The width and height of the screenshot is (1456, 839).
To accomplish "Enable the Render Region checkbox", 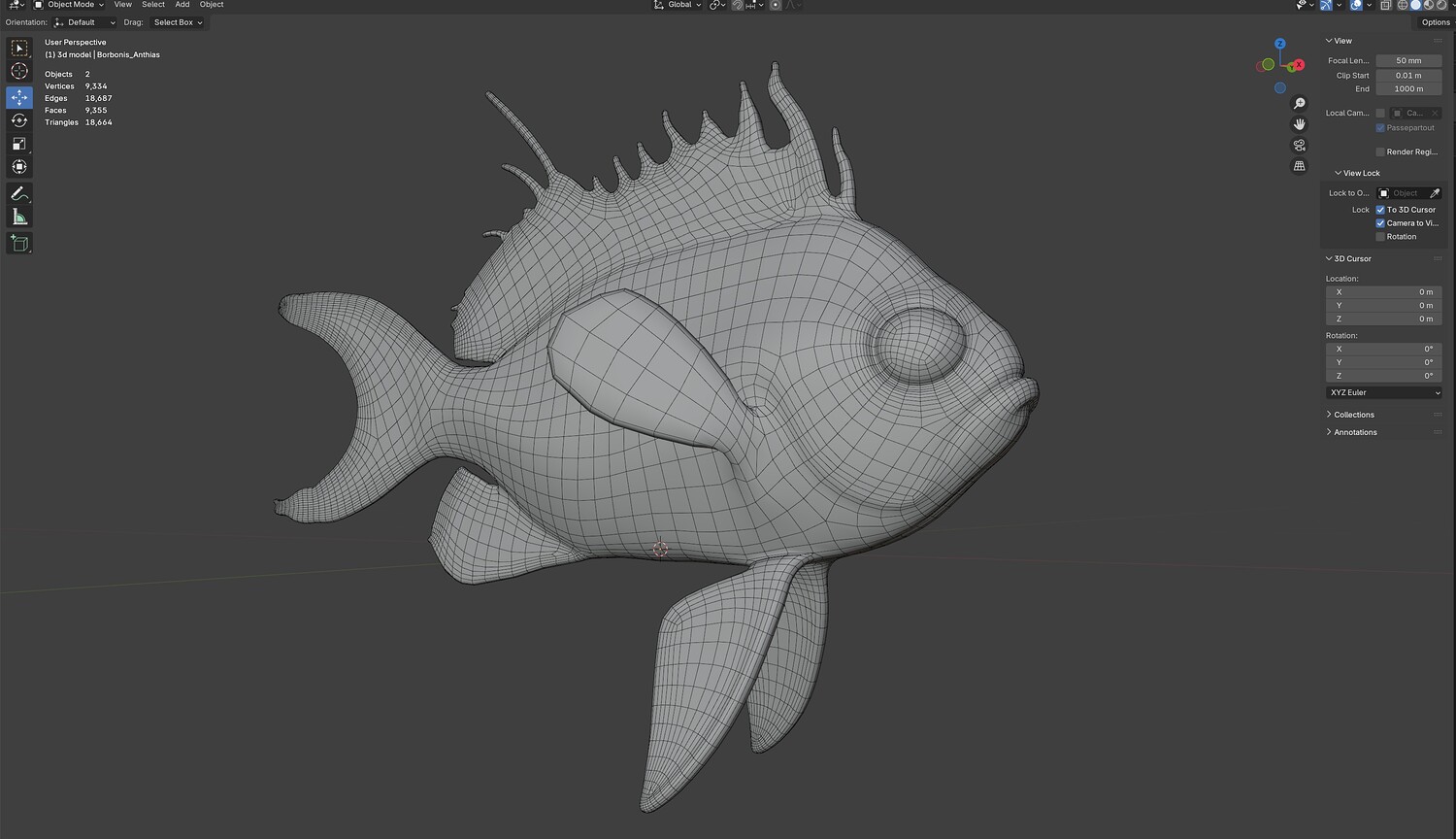I will tap(1380, 152).
